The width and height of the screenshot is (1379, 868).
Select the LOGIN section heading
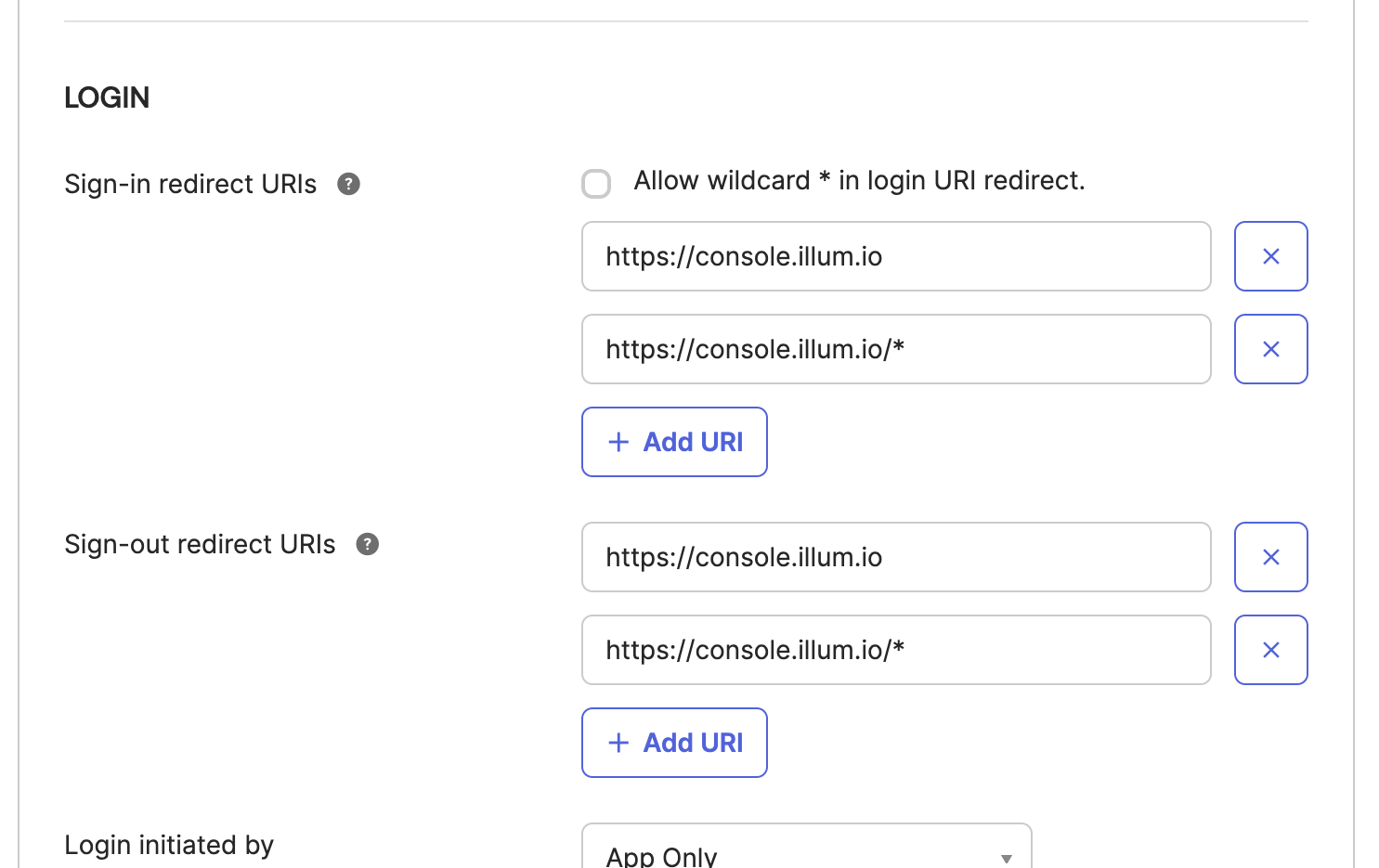[107, 97]
